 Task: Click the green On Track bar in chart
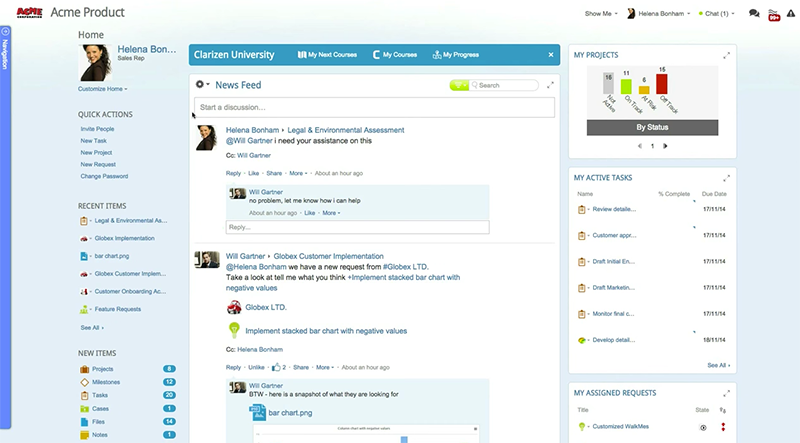(626, 86)
